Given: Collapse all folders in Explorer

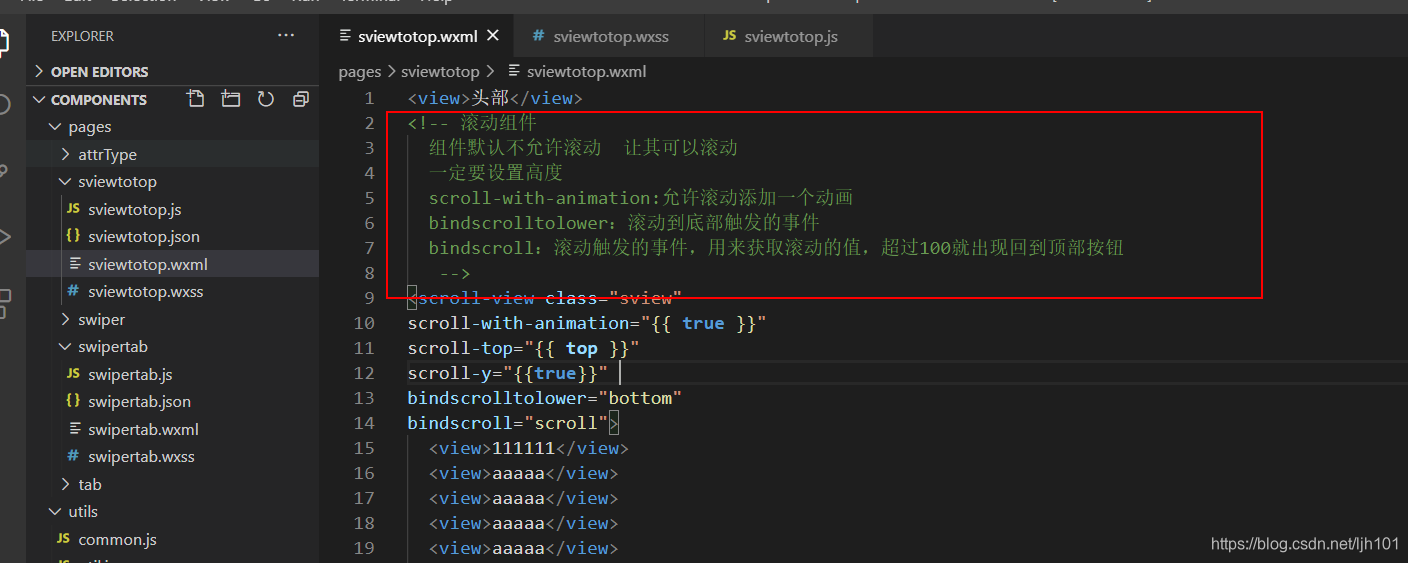Looking at the screenshot, I should 301,99.
